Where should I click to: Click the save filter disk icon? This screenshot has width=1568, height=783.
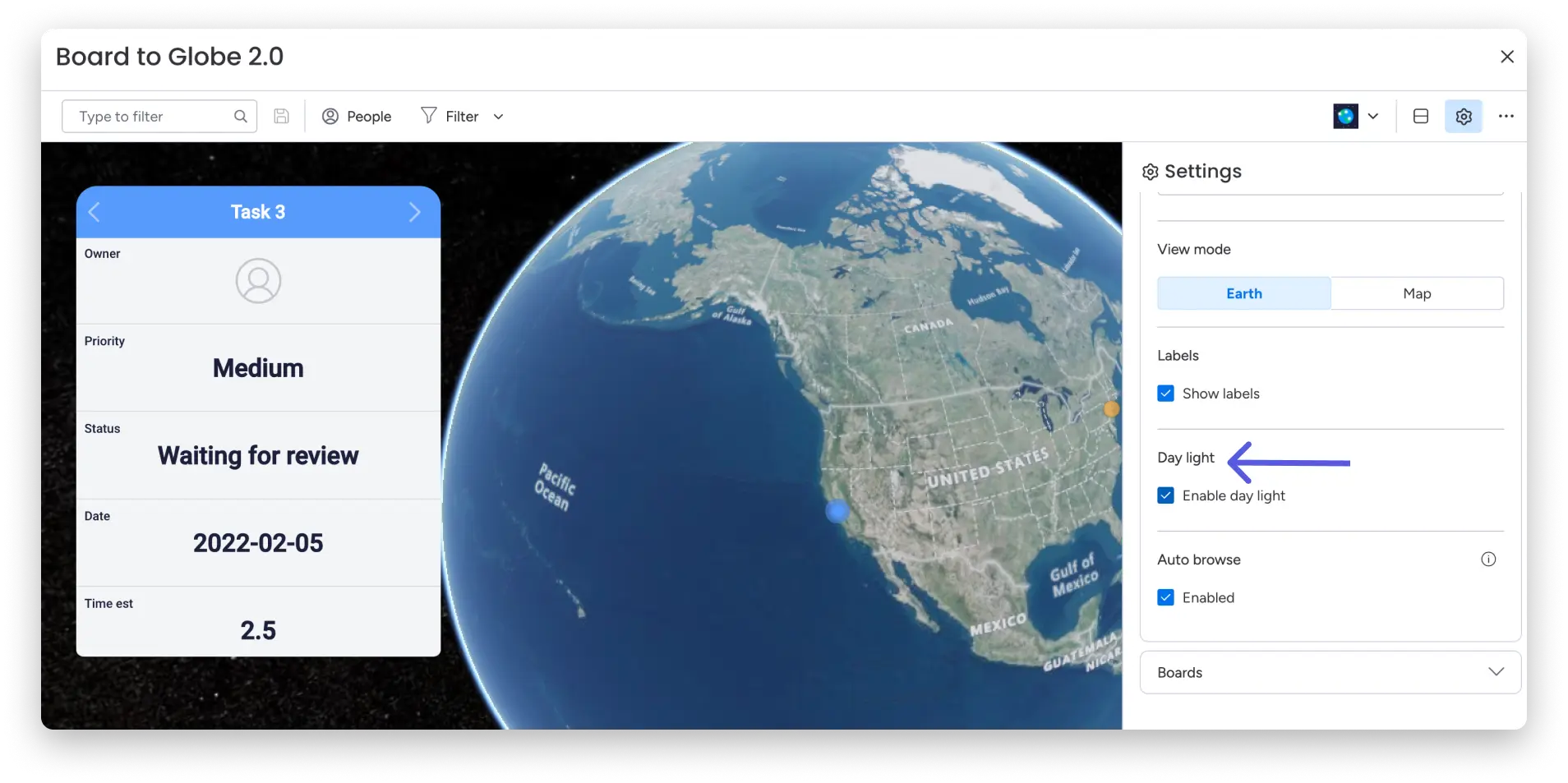point(281,117)
